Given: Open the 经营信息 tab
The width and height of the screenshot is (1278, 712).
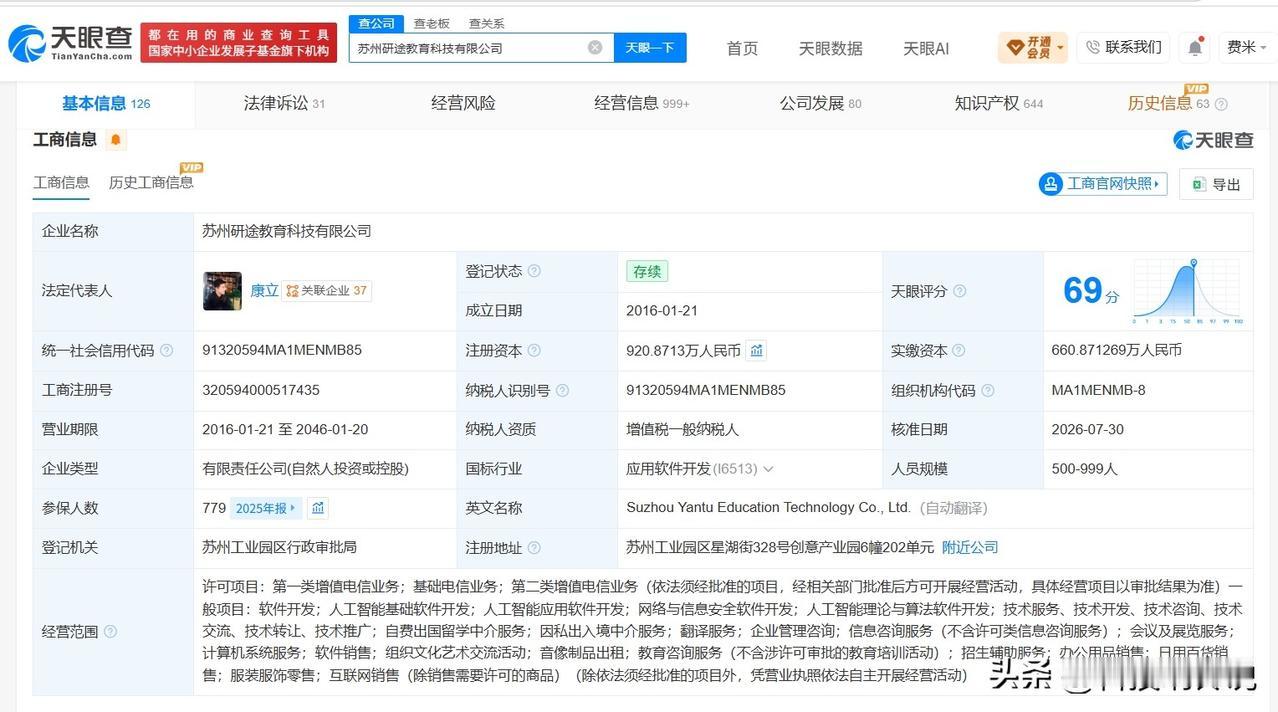Looking at the screenshot, I should pos(641,103).
